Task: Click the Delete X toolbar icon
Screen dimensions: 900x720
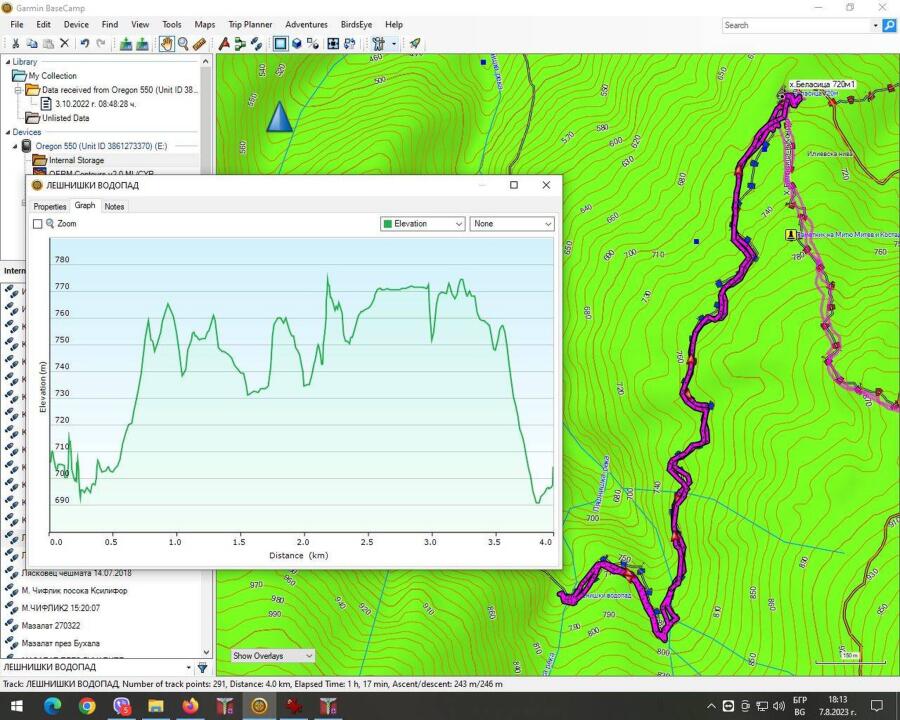Action: pyautogui.click(x=65, y=44)
